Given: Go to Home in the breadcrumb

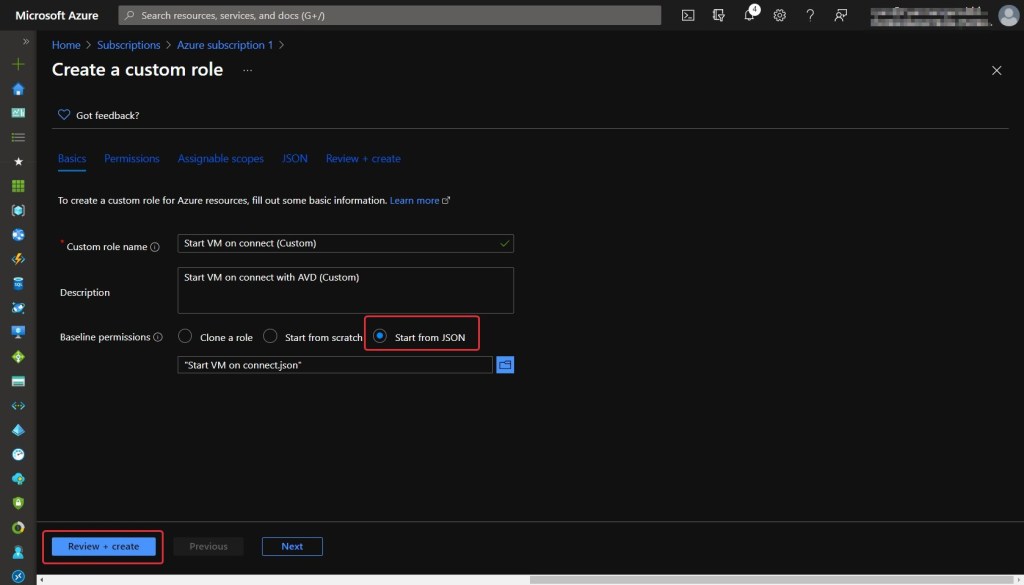Looking at the screenshot, I should pyautogui.click(x=66, y=45).
